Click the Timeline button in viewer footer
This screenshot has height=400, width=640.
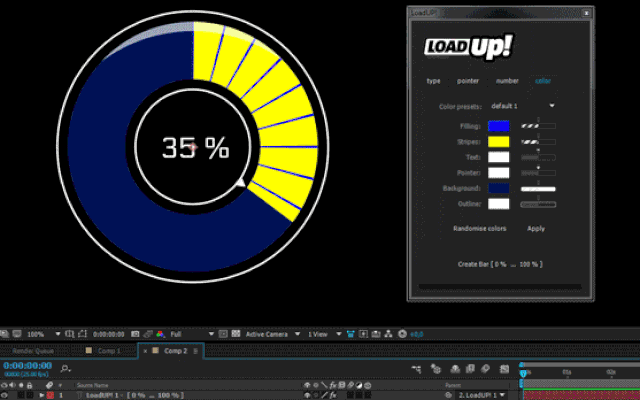[376, 334]
